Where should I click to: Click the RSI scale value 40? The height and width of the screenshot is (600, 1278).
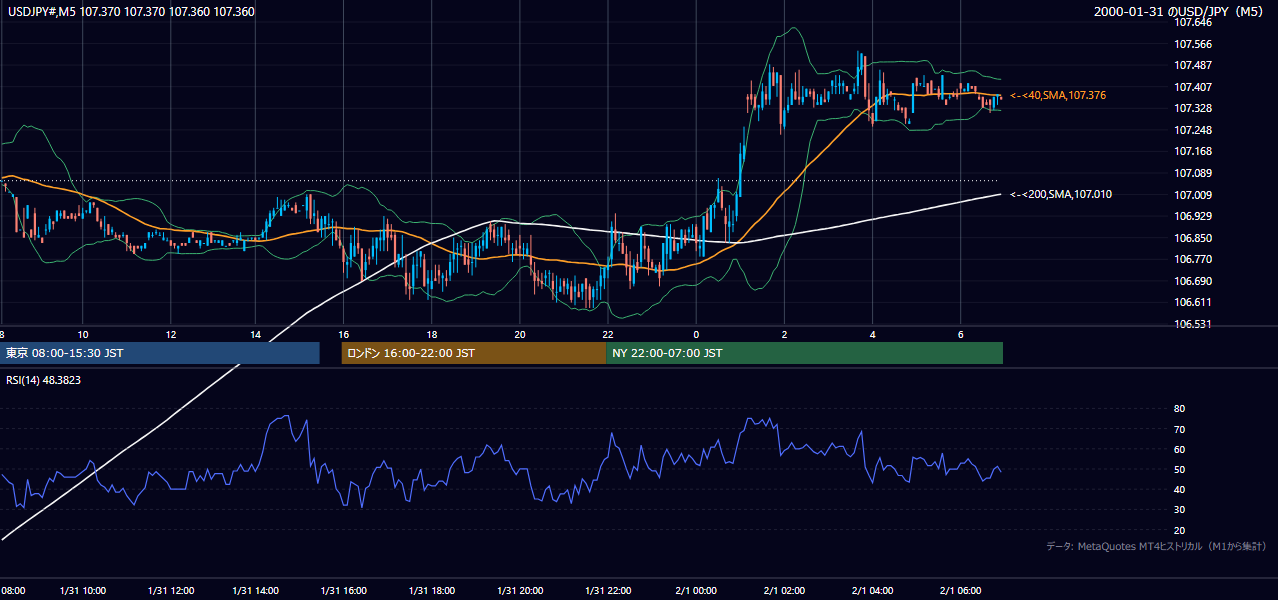(1179, 489)
